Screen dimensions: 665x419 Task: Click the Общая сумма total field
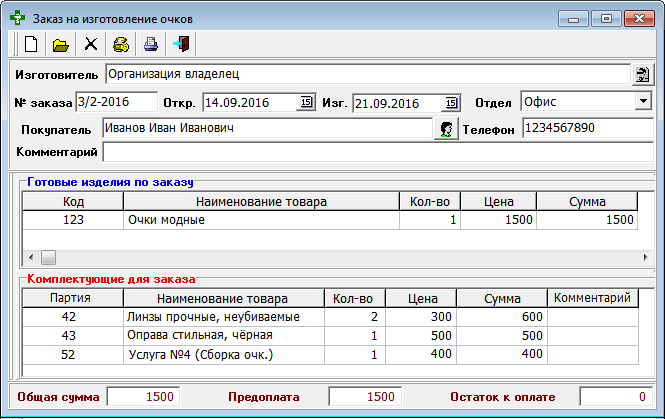[x=143, y=397]
